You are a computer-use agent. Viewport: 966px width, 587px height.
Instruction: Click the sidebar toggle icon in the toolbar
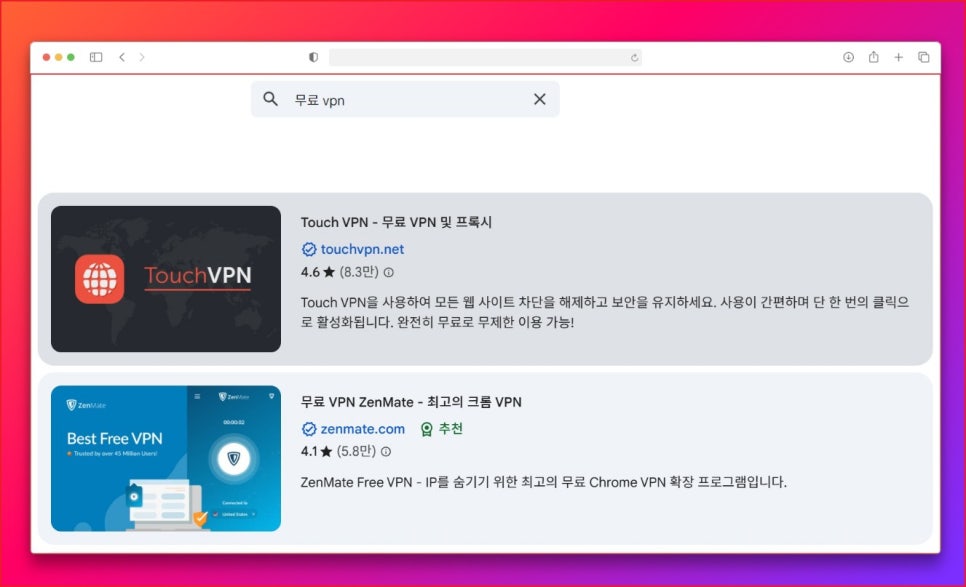click(95, 57)
